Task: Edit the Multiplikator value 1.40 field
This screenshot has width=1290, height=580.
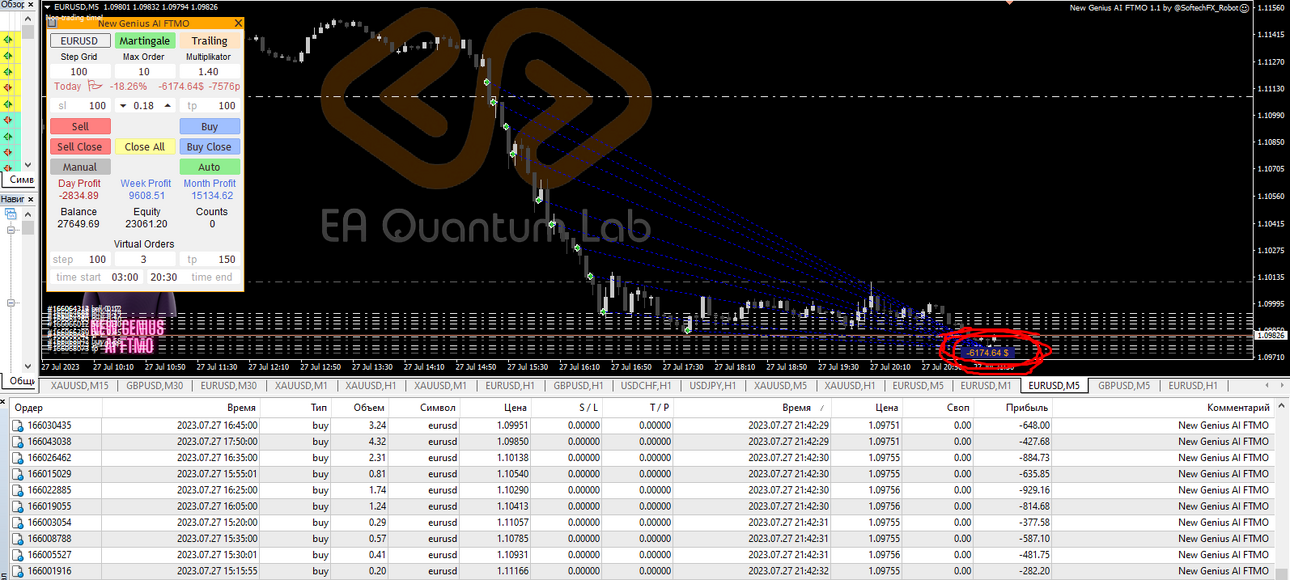Action: [x=209, y=72]
